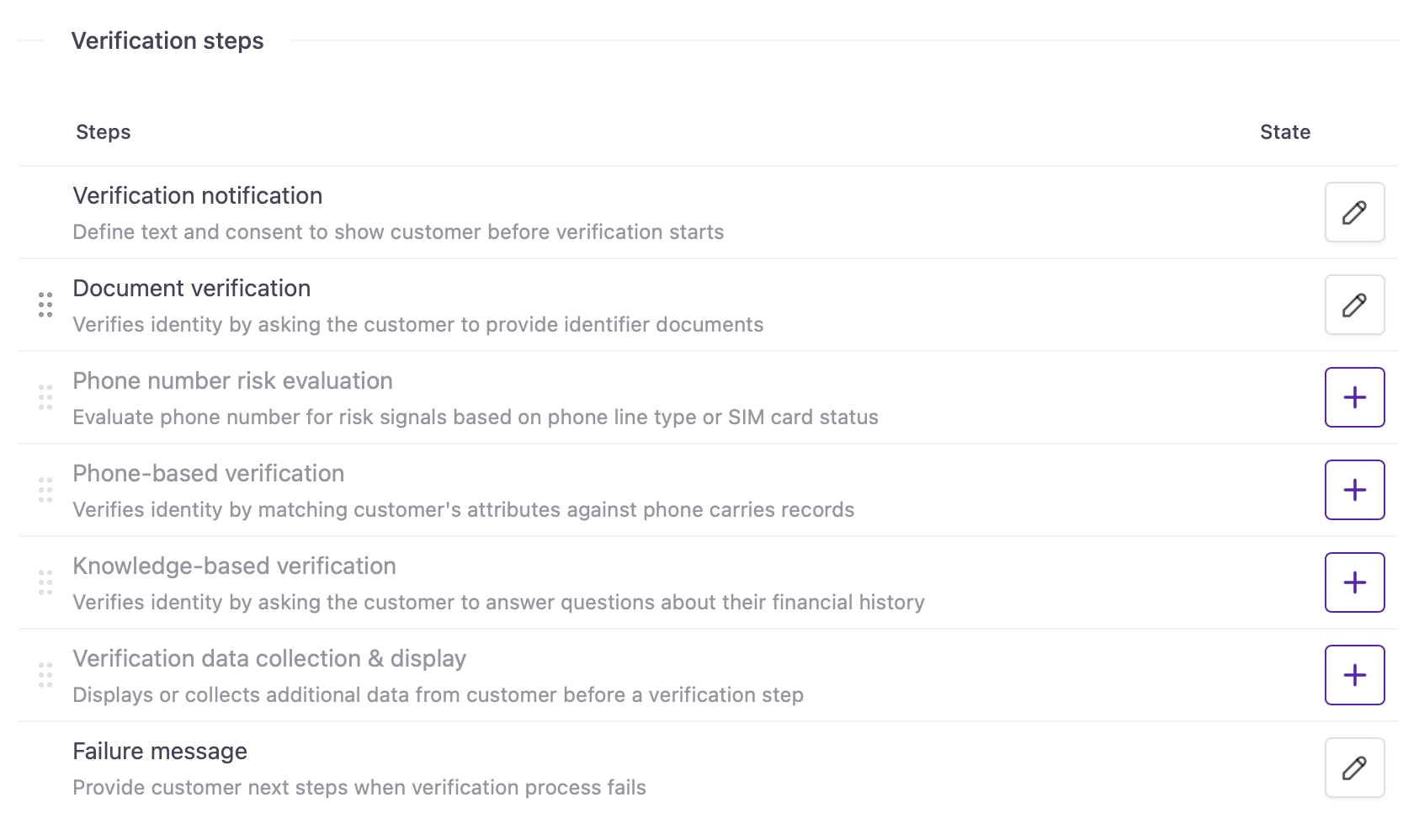
Task: Click Knowledge-based verification title text
Action: coord(234,566)
